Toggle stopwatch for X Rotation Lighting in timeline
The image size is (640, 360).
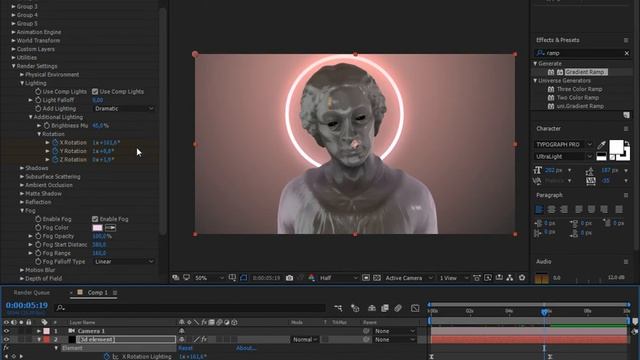(x=107, y=357)
